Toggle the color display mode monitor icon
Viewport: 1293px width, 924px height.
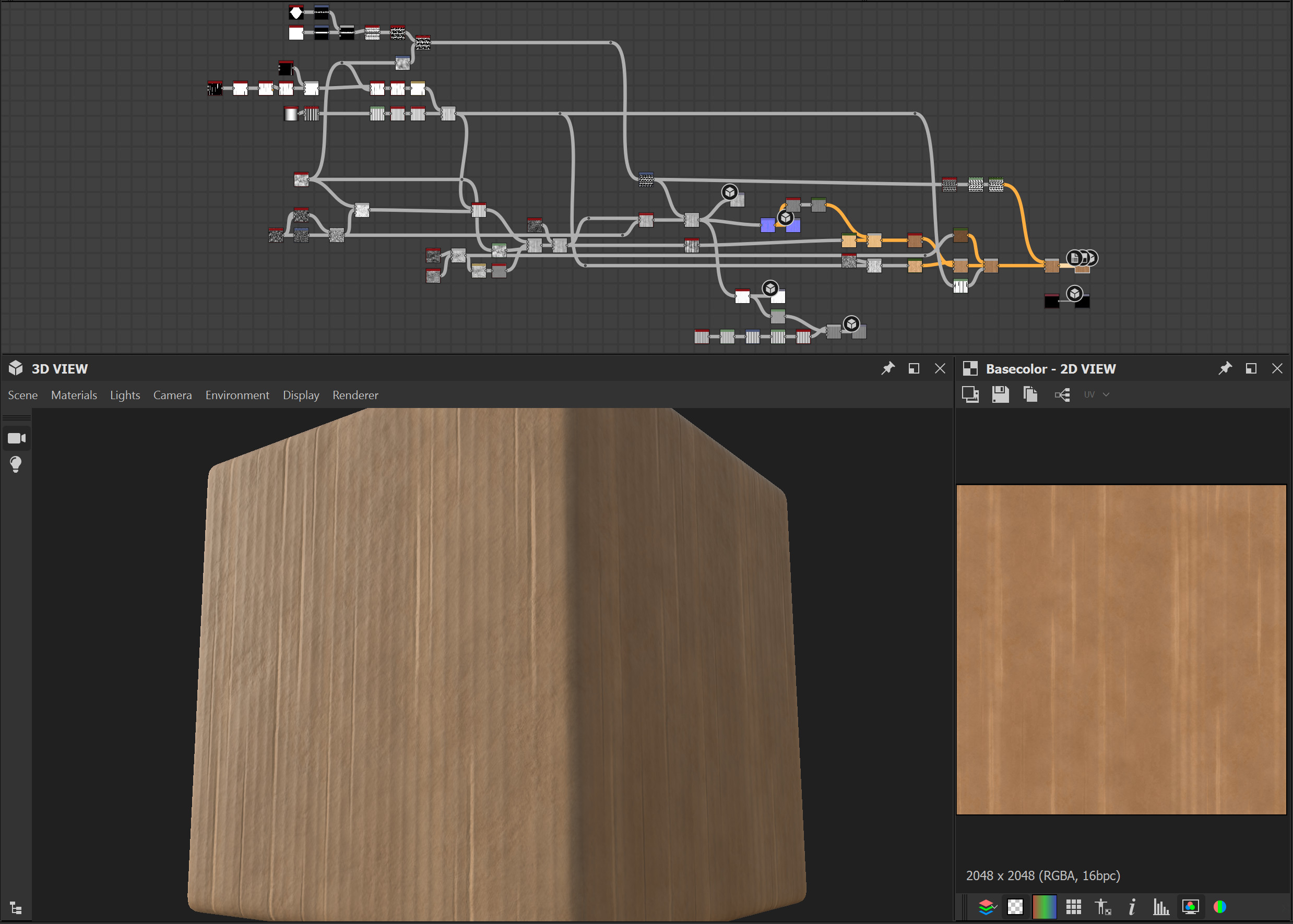(1191, 907)
